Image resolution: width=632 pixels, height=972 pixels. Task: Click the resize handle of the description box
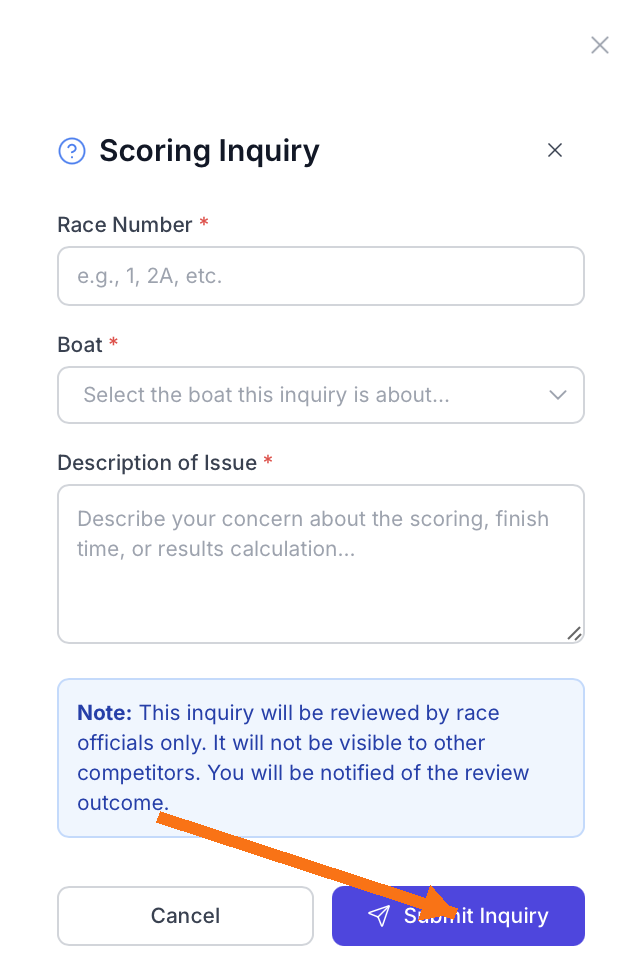tap(575, 632)
